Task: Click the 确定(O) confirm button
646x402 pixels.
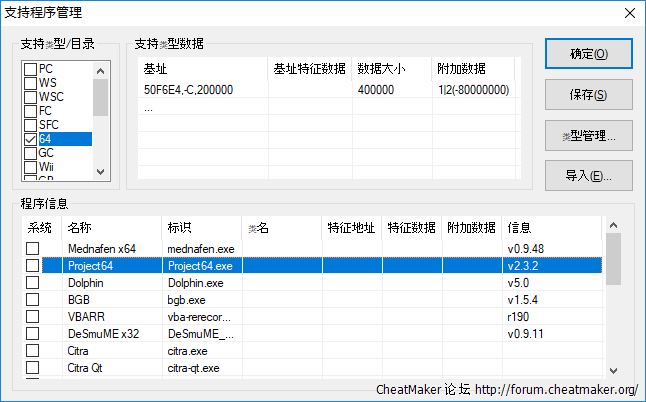Action: pos(587,54)
